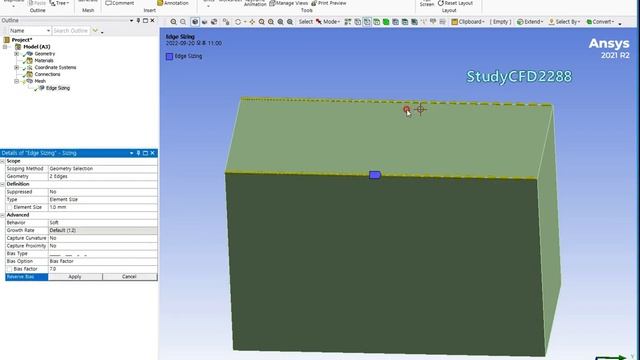Click the Scoping Method value Geometry Selection
This screenshot has width=640, height=360.
[102, 169]
